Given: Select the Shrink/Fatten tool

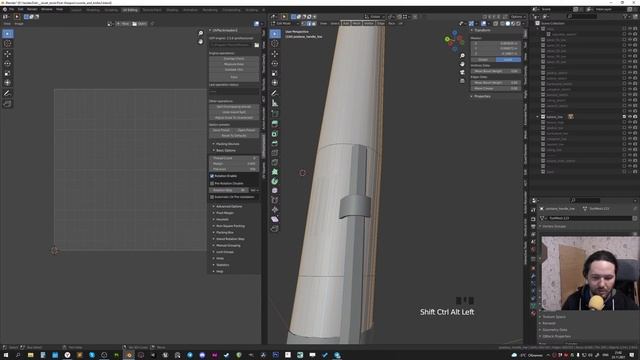Looking at the screenshot, I should 275,209.
